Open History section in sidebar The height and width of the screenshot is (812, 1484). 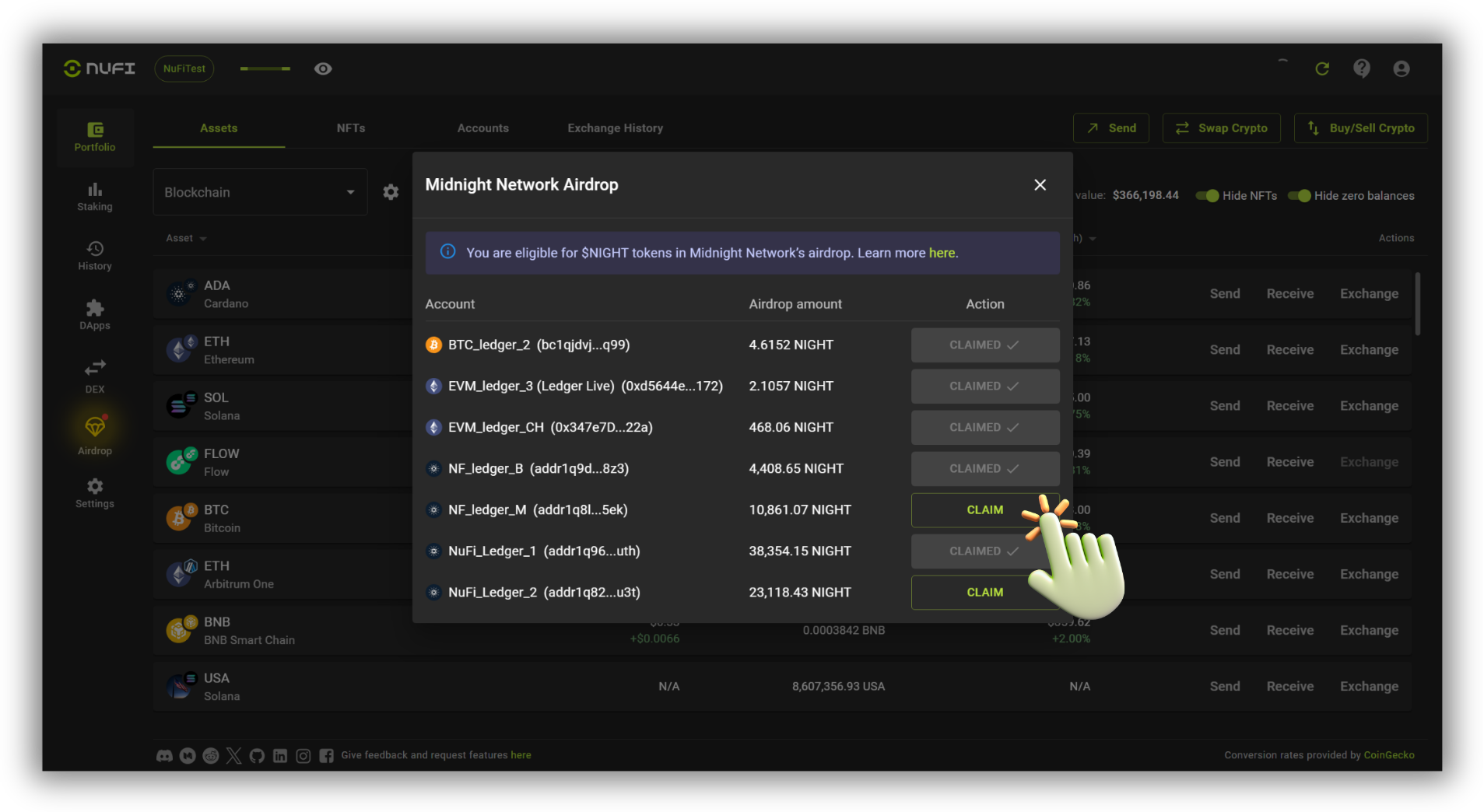click(x=95, y=256)
